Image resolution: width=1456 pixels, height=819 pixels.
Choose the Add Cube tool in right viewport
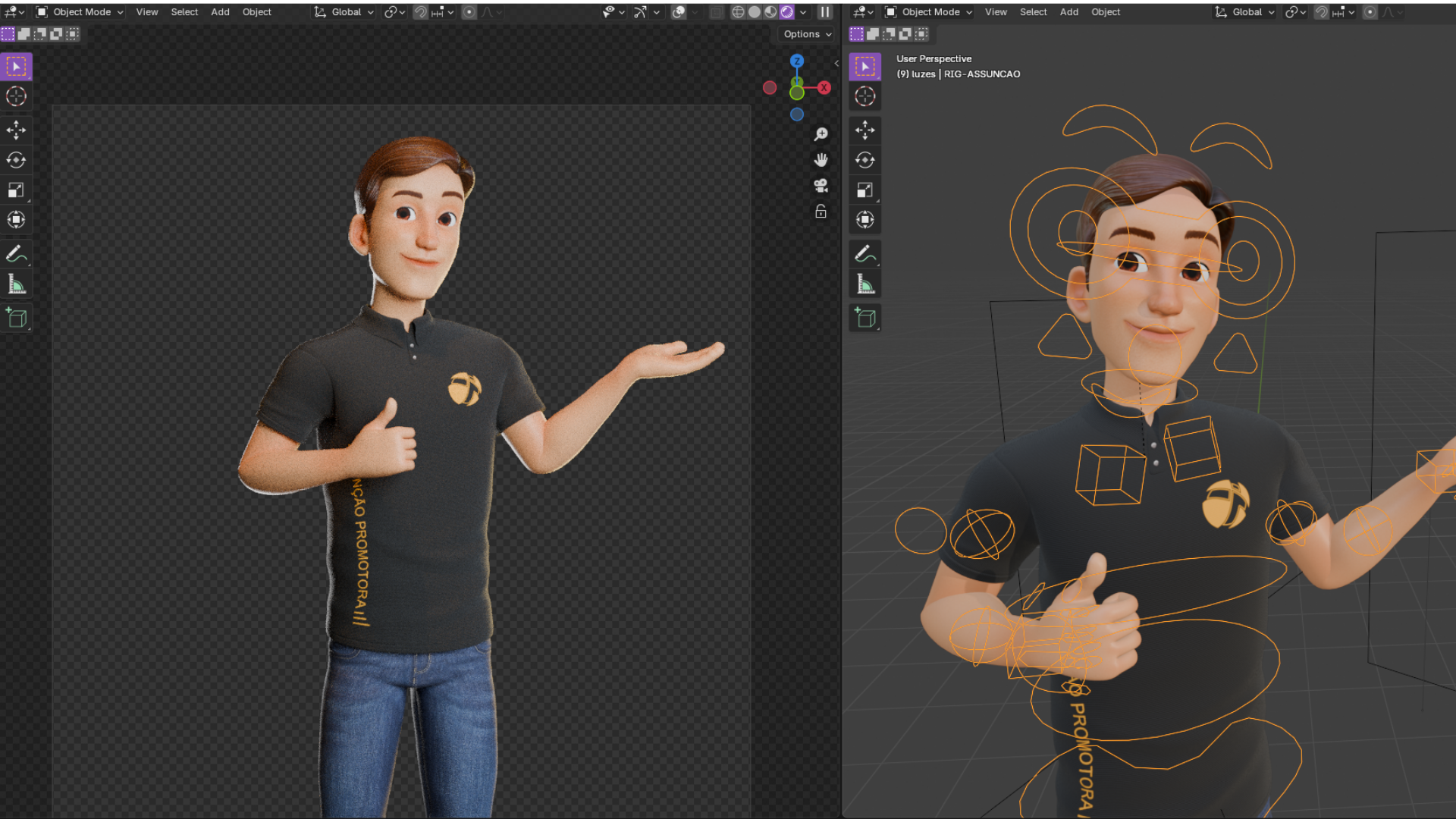[x=864, y=318]
